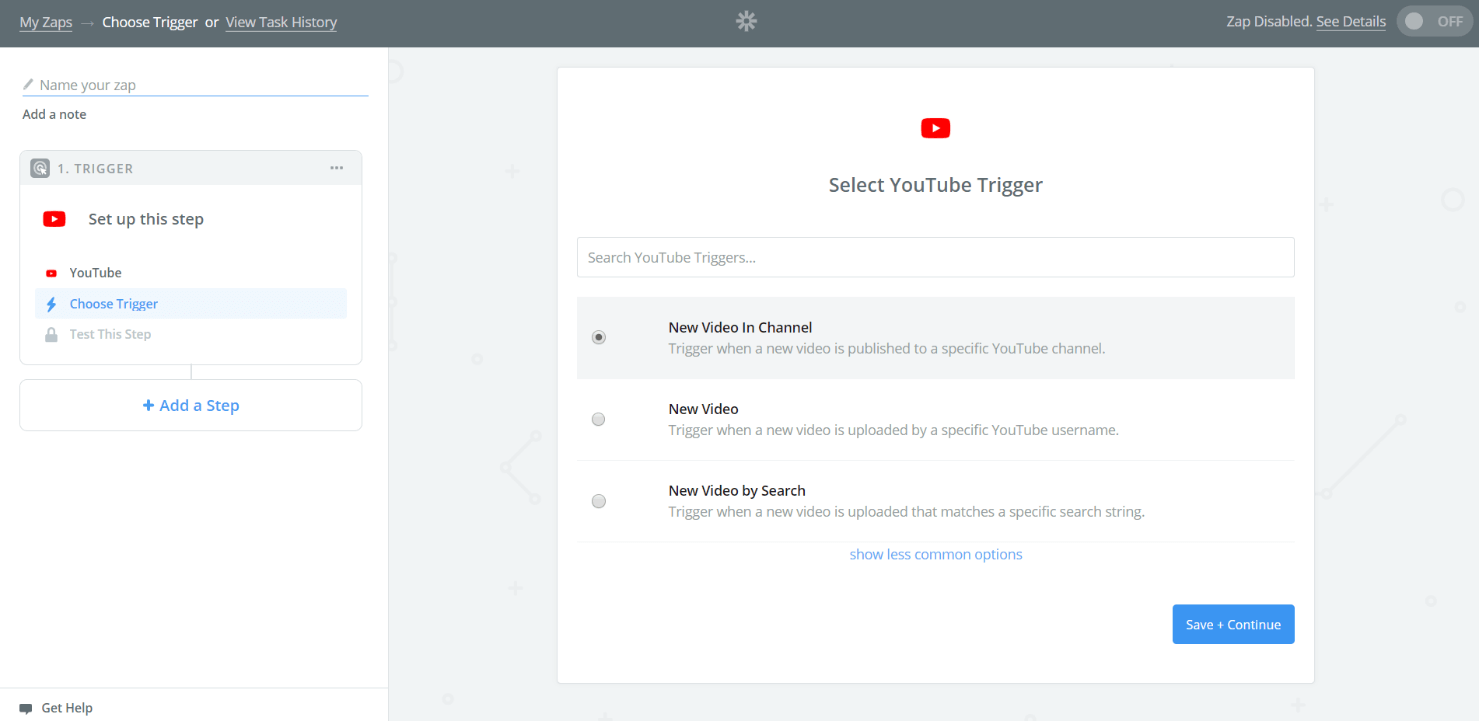This screenshot has width=1479, height=721.
Task: Open See Details about the disabled Zap
Action: pyautogui.click(x=1350, y=21)
